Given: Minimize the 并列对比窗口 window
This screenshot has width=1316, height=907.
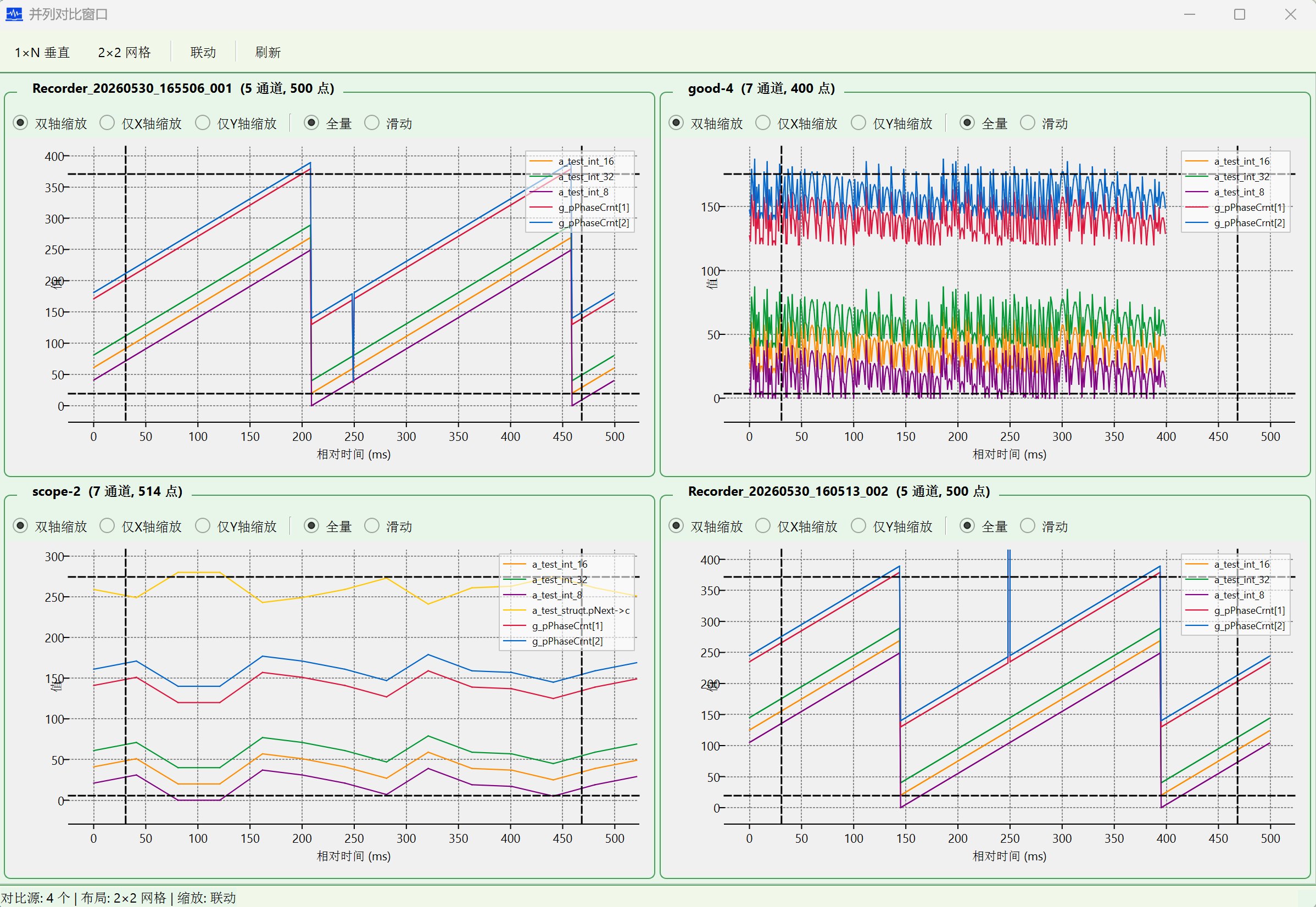Looking at the screenshot, I should pos(1190,14).
